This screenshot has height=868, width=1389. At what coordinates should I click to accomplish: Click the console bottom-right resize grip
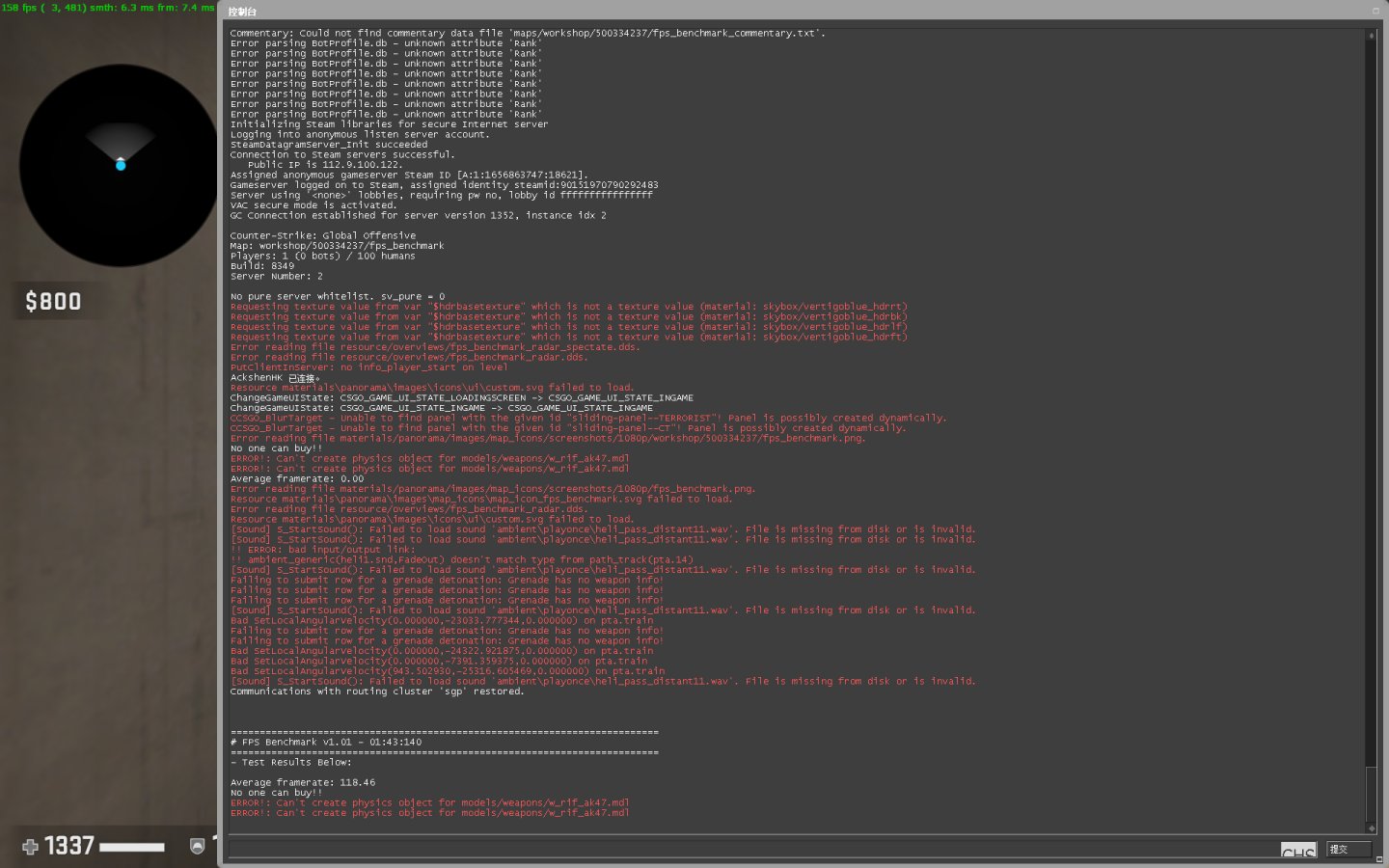pos(1379,859)
